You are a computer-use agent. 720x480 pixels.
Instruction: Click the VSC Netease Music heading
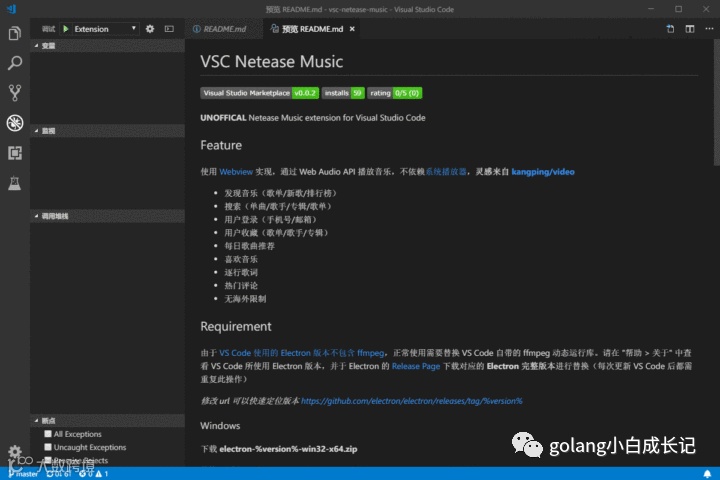pyautogui.click(x=271, y=62)
